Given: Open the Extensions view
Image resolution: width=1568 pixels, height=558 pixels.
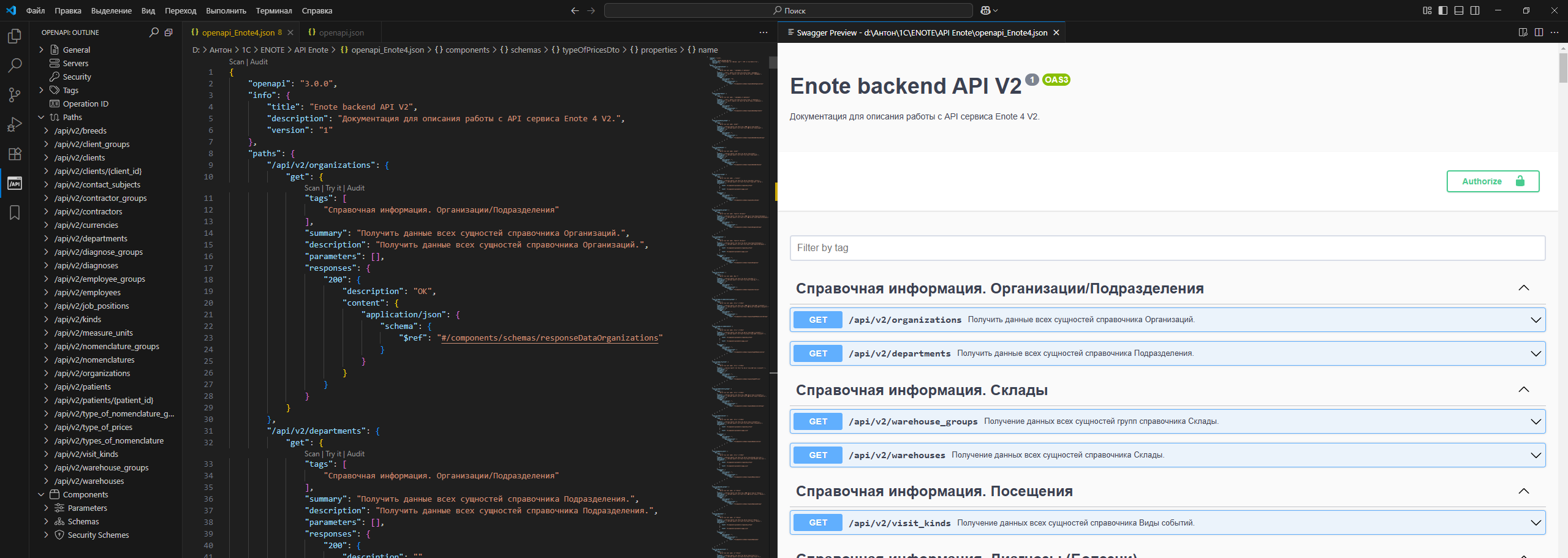Looking at the screenshot, I should coord(15,154).
